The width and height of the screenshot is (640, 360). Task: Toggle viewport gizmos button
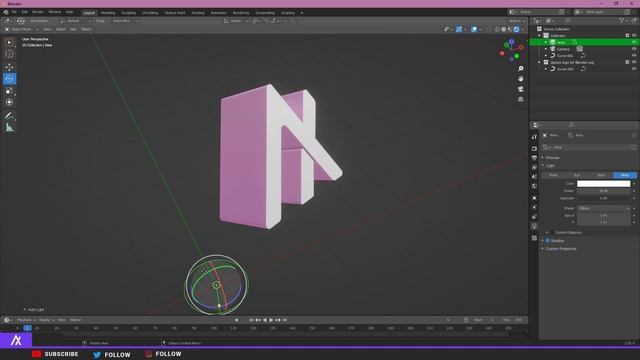(459, 29)
